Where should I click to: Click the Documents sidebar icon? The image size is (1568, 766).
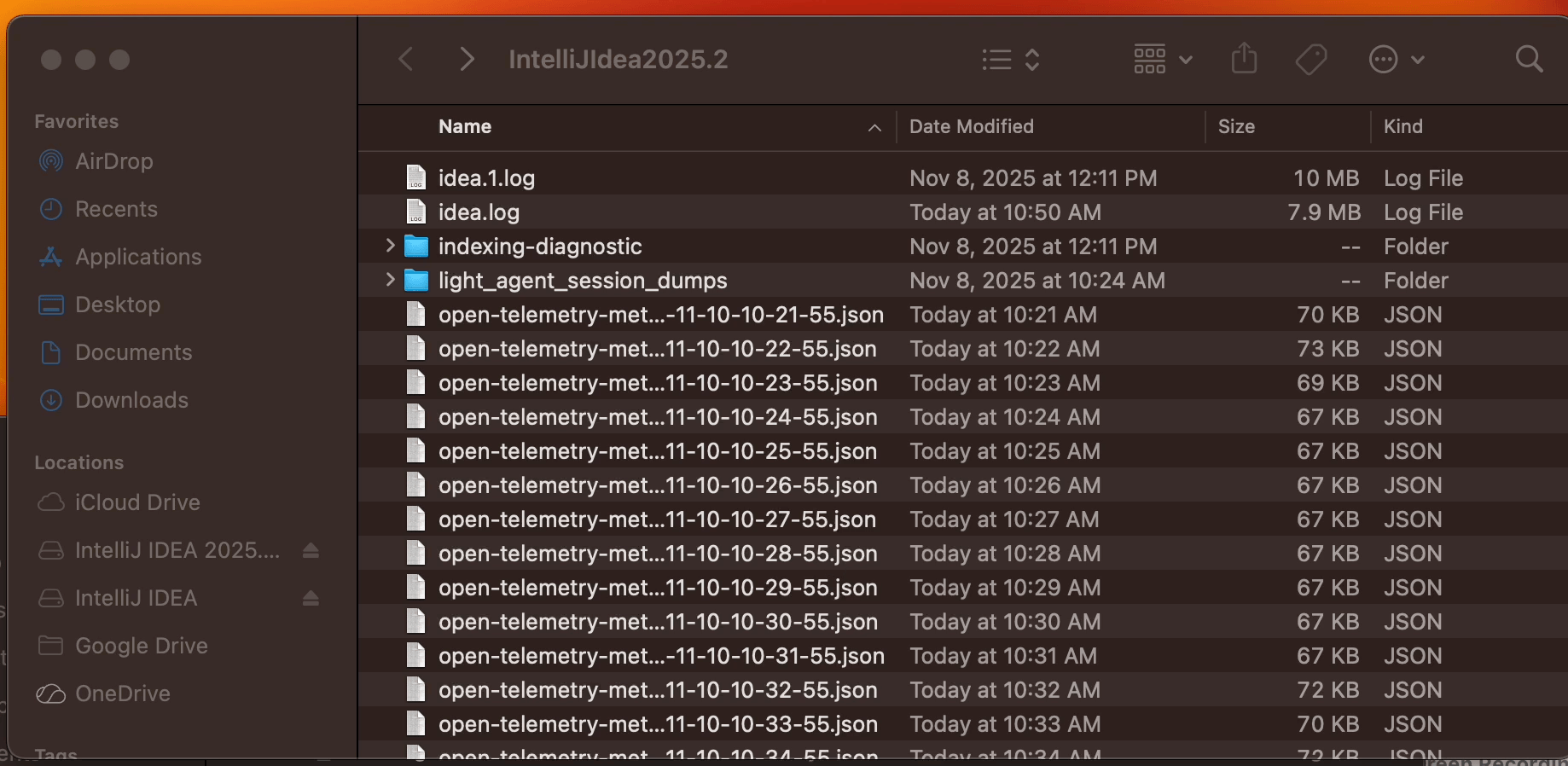(51, 352)
